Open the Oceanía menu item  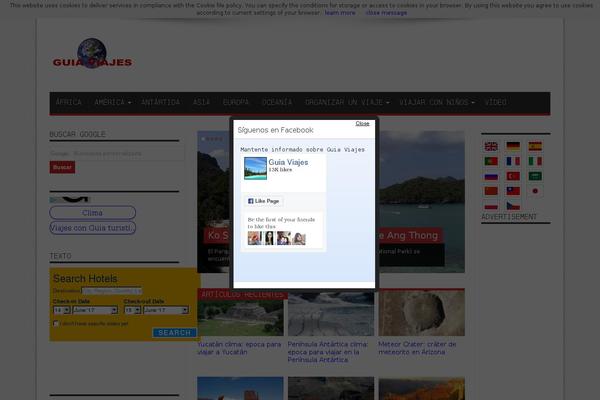click(x=277, y=102)
